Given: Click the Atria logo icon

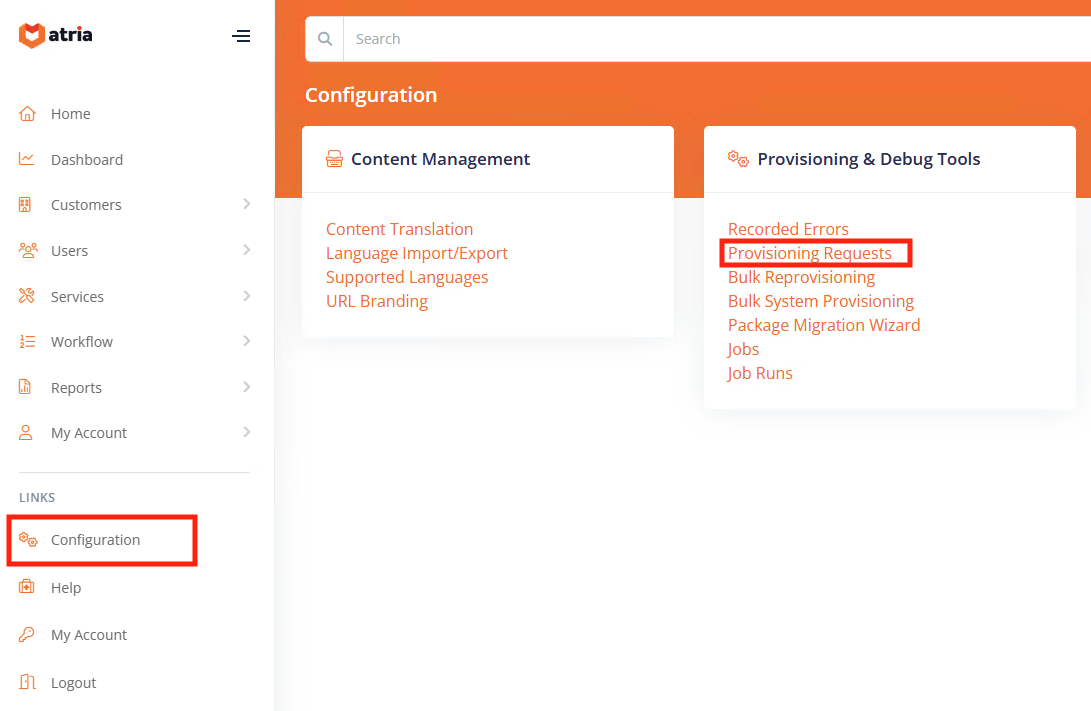Looking at the screenshot, I should click(32, 36).
